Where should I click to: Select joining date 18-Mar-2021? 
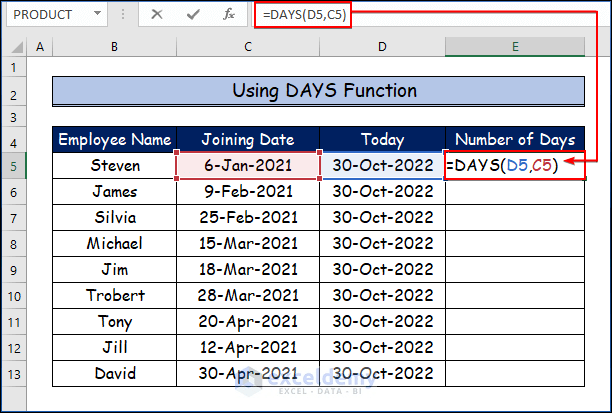(248, 269)
